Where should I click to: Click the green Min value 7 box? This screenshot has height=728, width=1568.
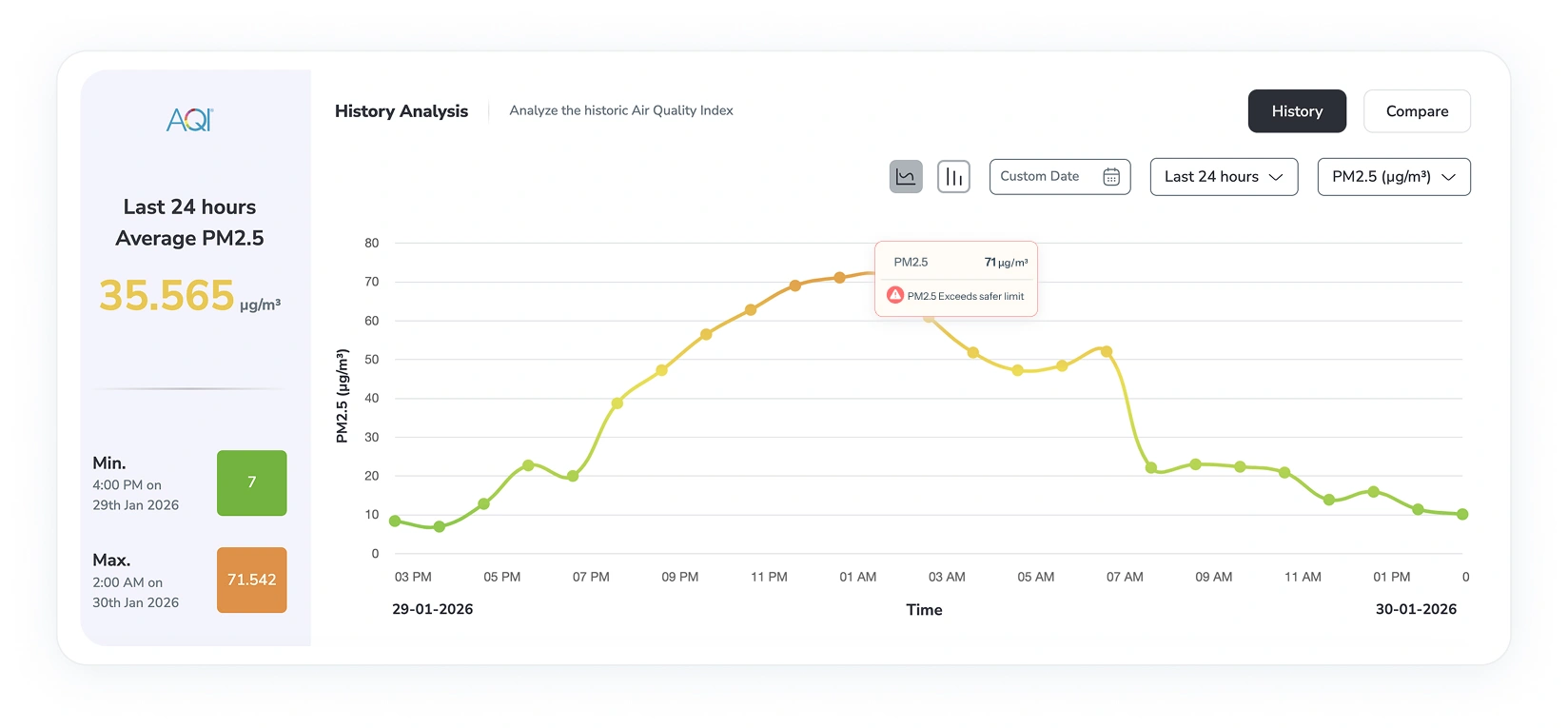tap(252, 482)
